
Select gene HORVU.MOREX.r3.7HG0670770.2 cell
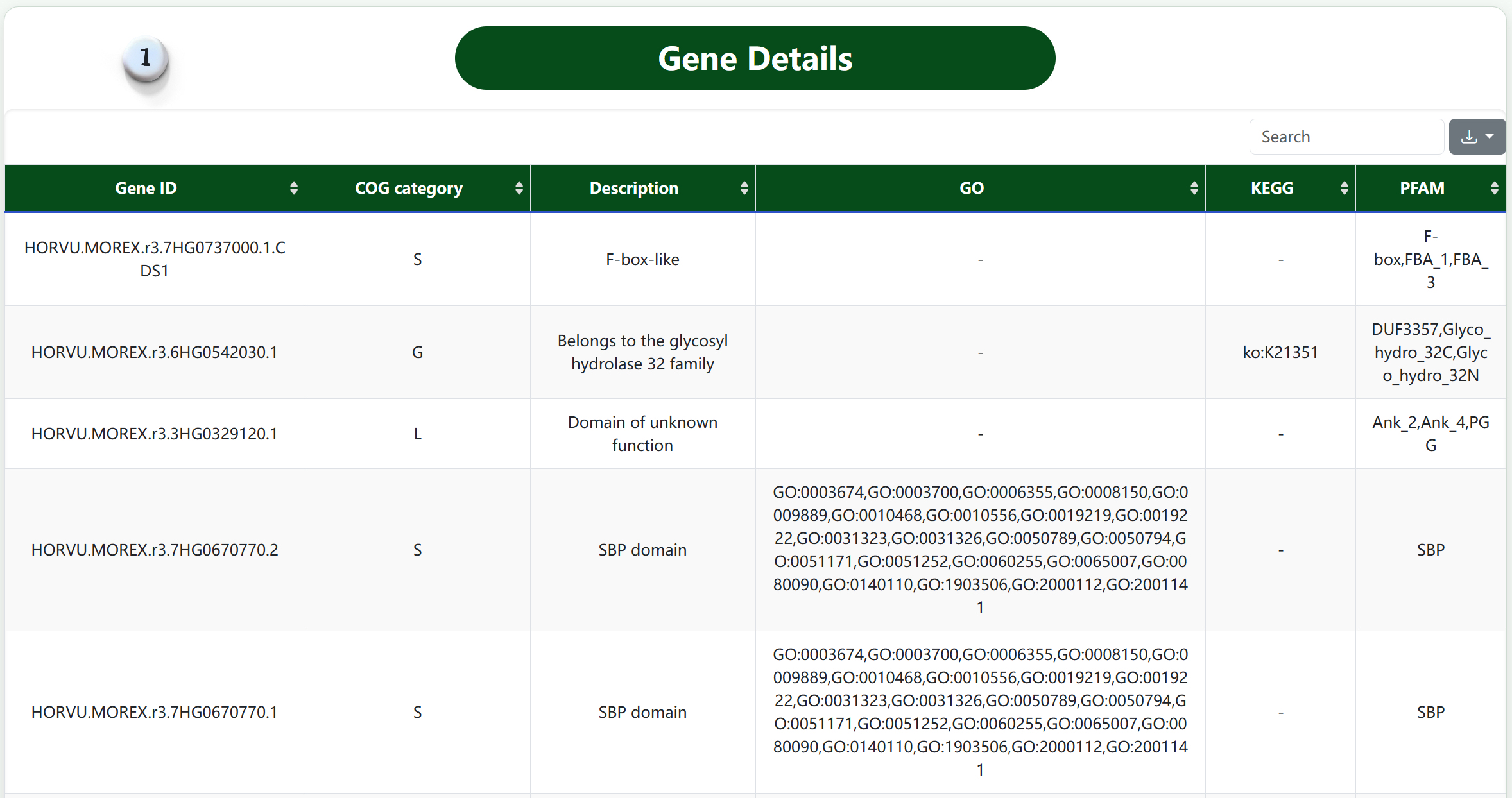(x=155, y=550)
